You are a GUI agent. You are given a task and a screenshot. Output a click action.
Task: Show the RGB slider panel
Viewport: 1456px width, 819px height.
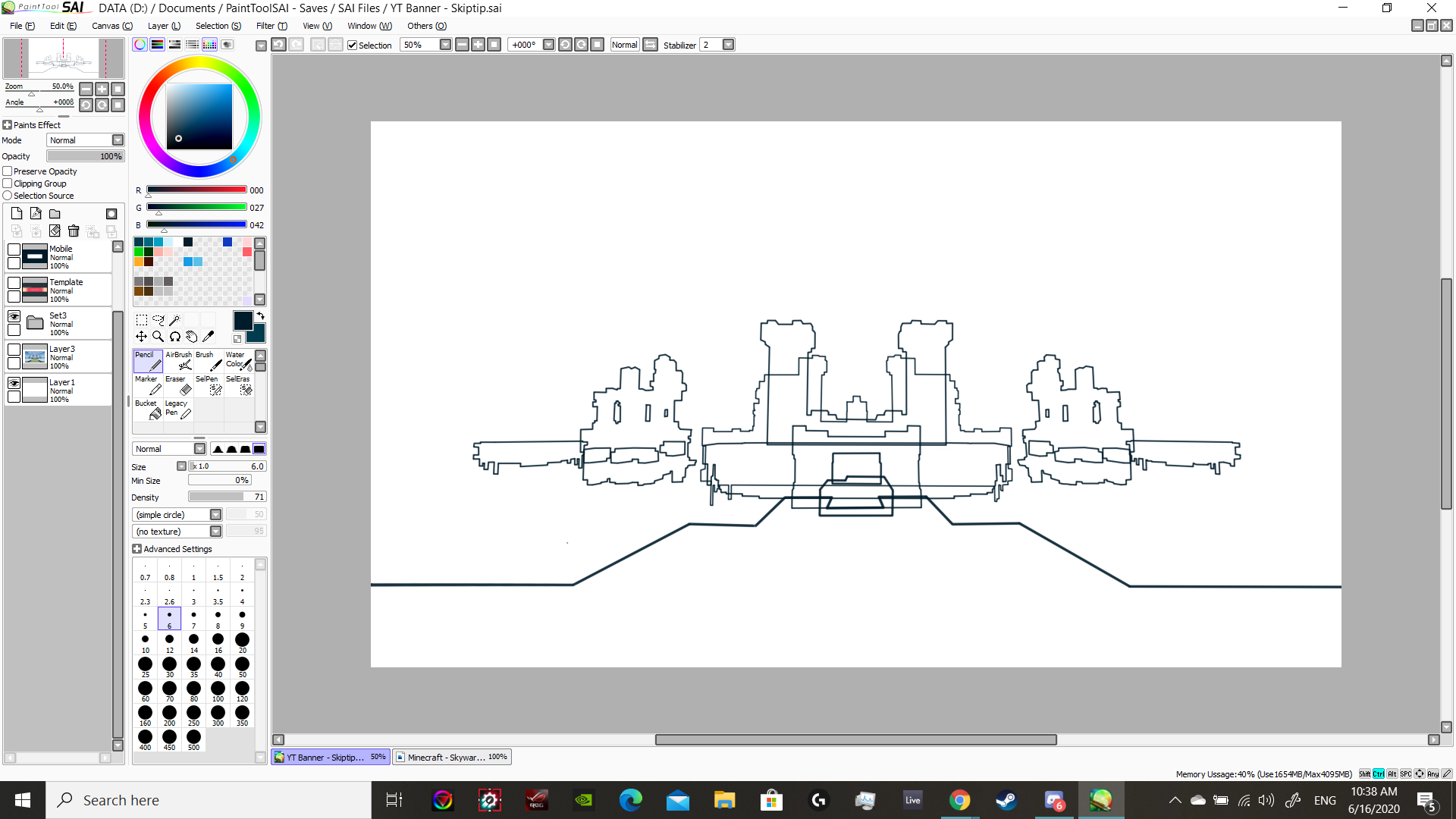[158, 45]
